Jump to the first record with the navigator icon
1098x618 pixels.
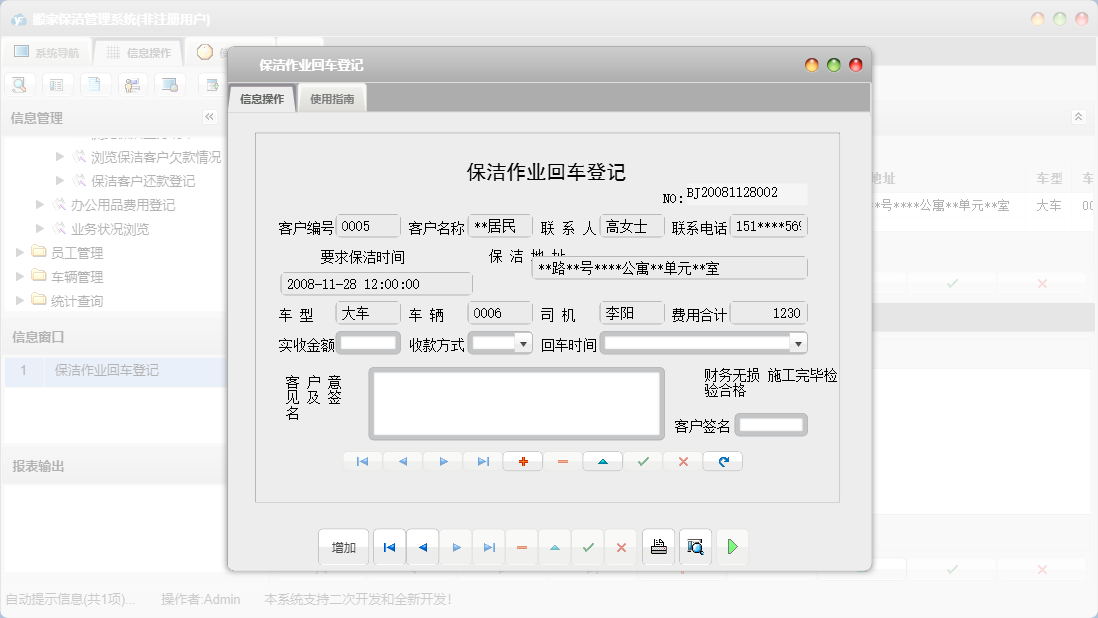362,461
